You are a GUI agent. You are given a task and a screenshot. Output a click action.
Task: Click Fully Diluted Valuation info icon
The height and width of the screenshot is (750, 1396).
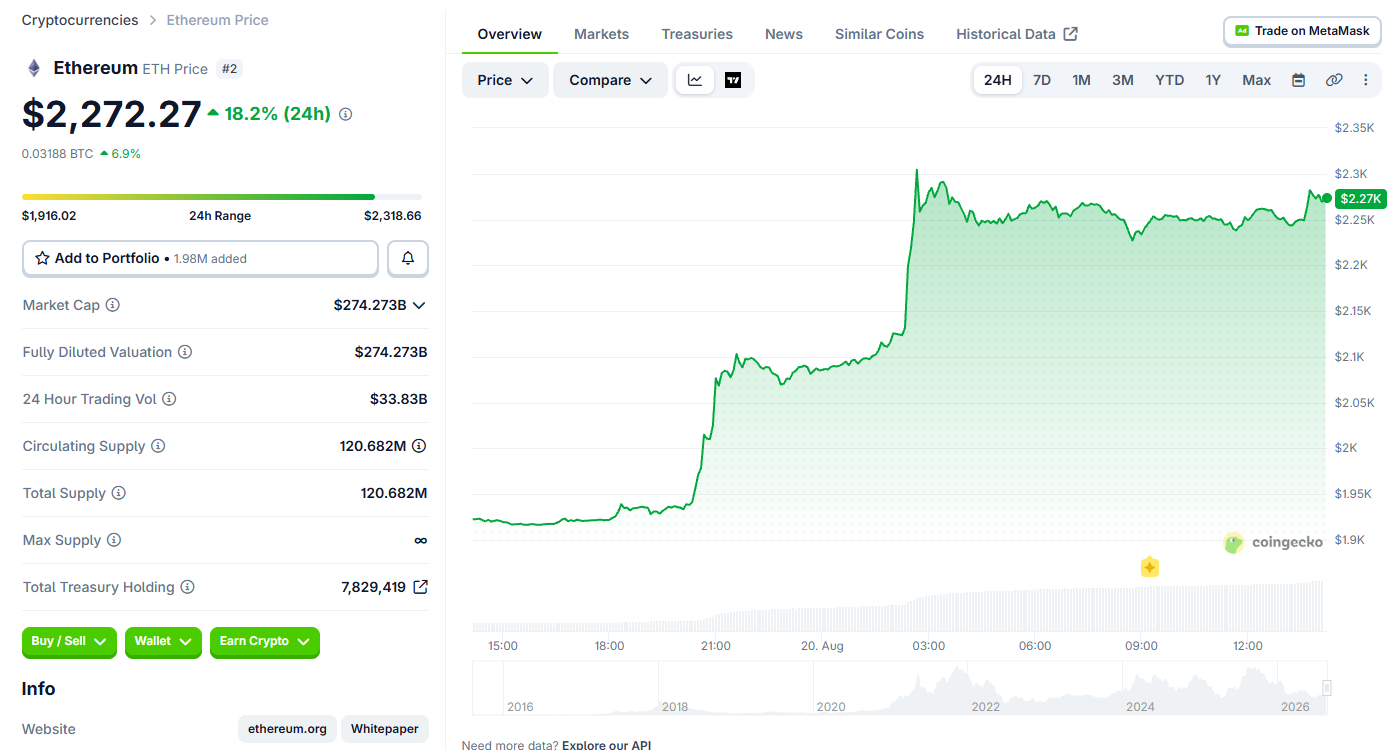(185, 352)
